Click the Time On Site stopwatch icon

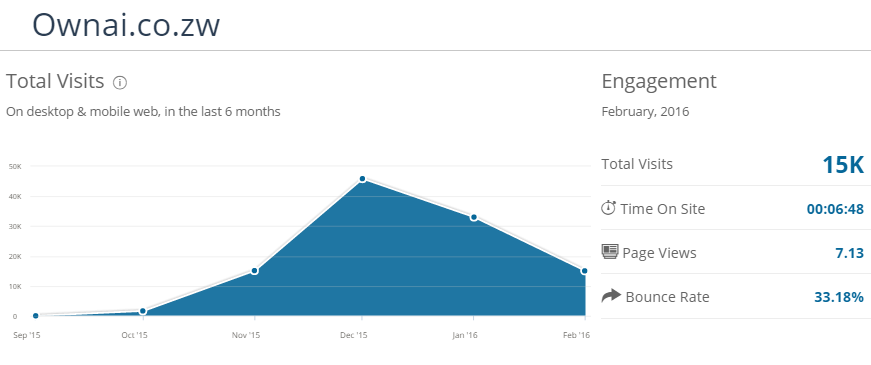point(609,208)
